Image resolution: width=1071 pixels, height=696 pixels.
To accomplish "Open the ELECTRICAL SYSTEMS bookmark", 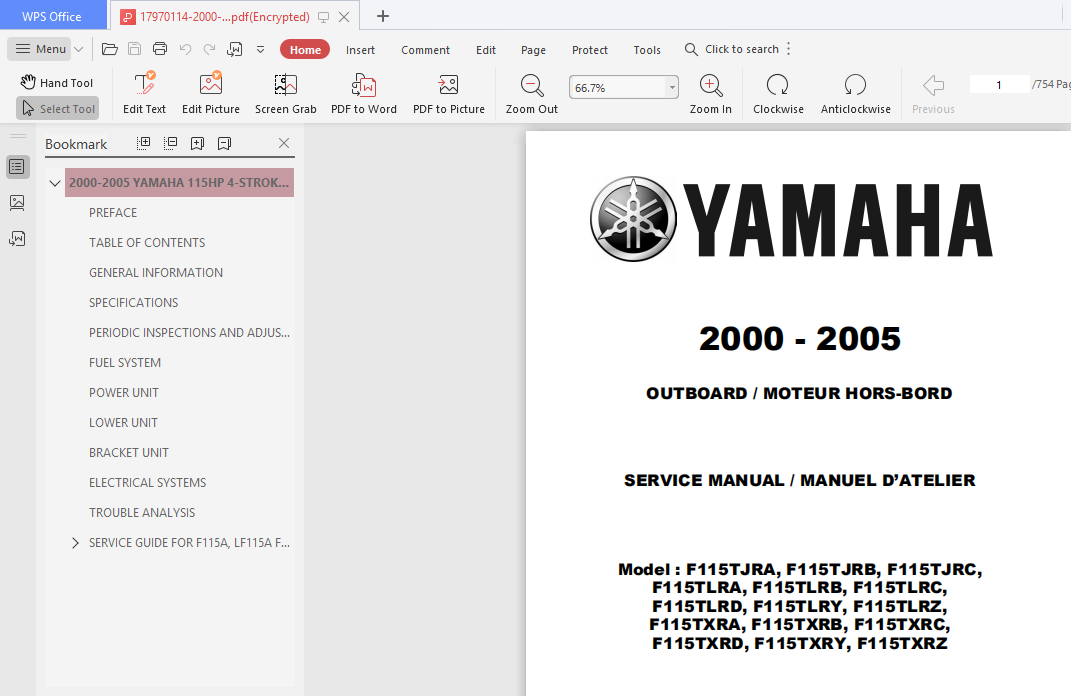I will coord(148,483).
